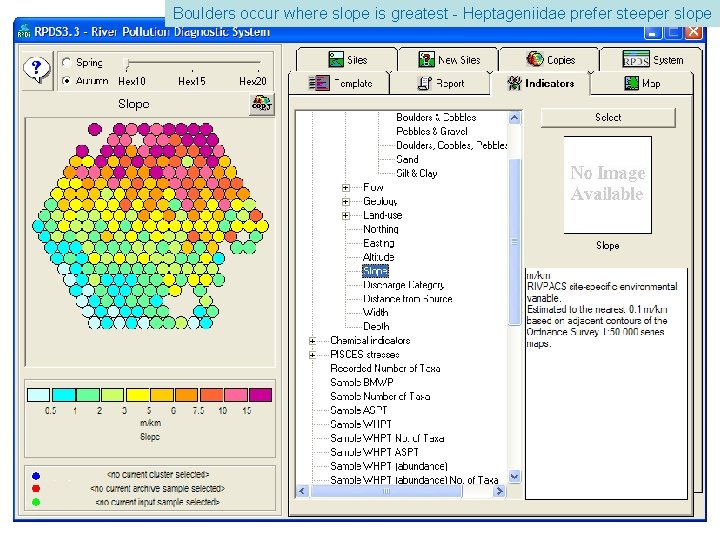Click the blue cluster indicator dot
This screenshot has height=540, width=720.
(36, 476)
